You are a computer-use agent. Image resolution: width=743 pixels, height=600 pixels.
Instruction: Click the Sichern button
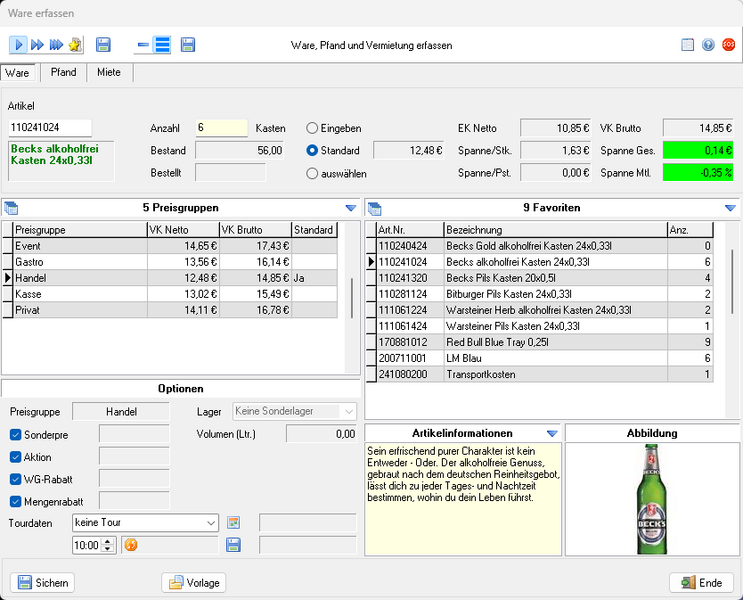pos(43,582)
